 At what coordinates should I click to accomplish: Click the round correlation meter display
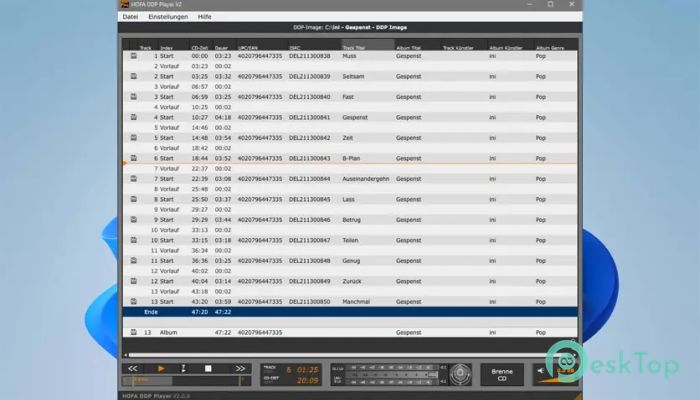point(460,374)
